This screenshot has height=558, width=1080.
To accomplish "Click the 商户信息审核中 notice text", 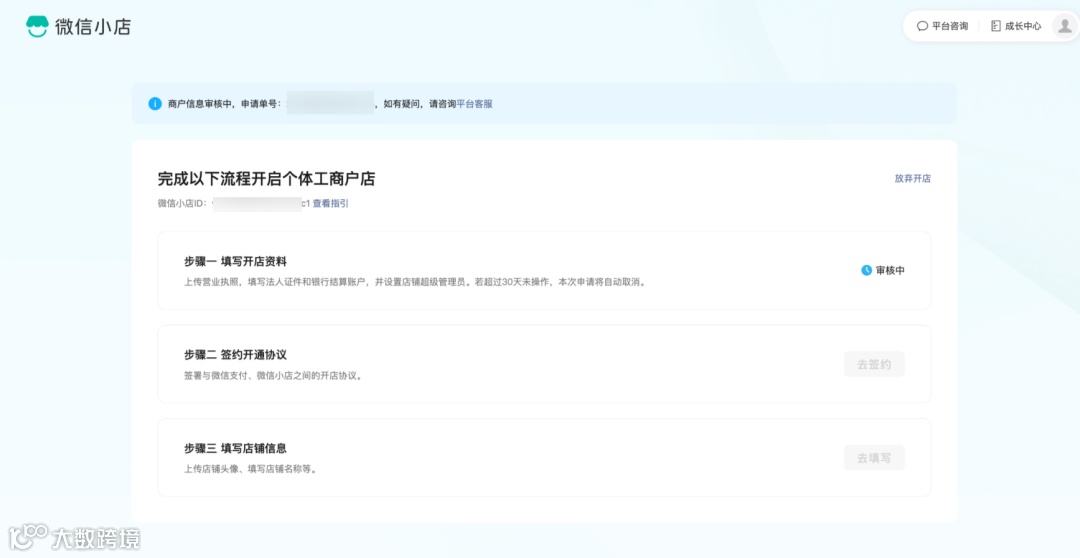I will (200, 104).
